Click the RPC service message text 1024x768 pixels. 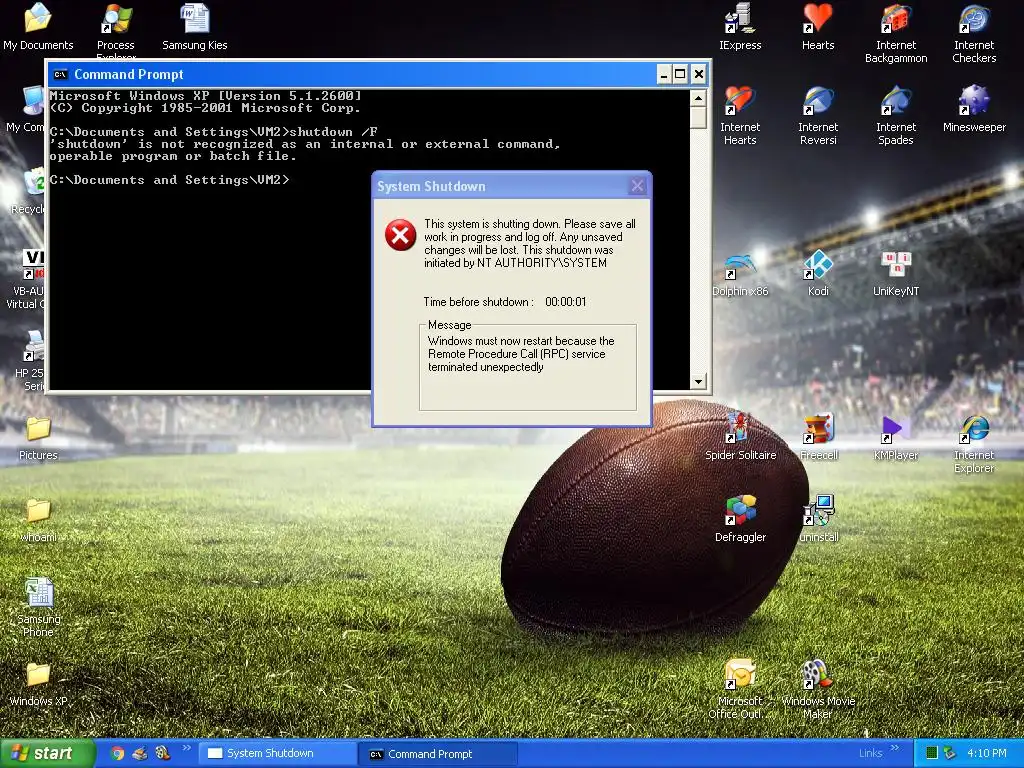tap(521, 354)
